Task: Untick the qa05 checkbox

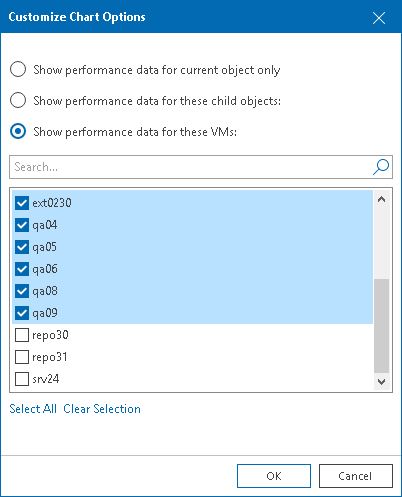Action: click(x=22, y=247)
